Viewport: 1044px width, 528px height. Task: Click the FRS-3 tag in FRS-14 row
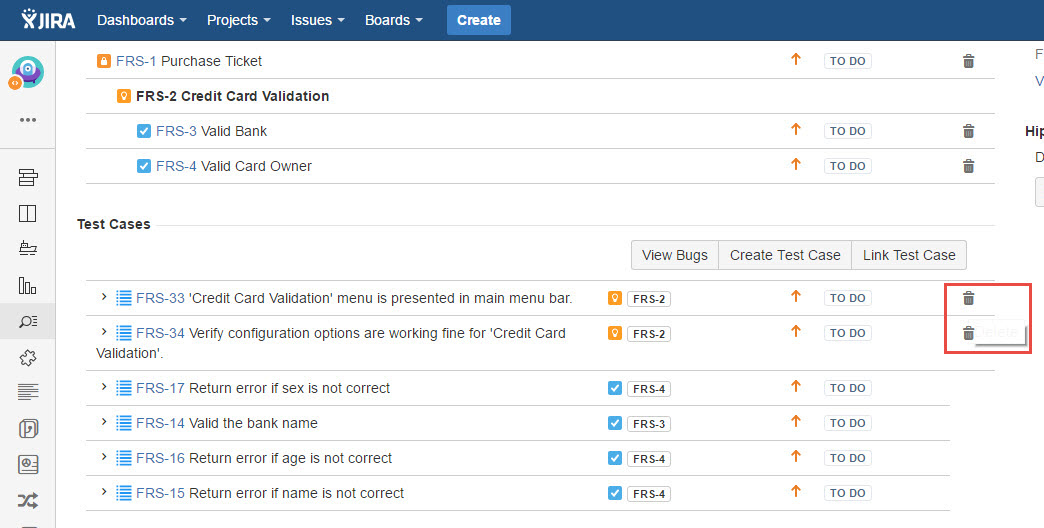(x=649, y=423)
